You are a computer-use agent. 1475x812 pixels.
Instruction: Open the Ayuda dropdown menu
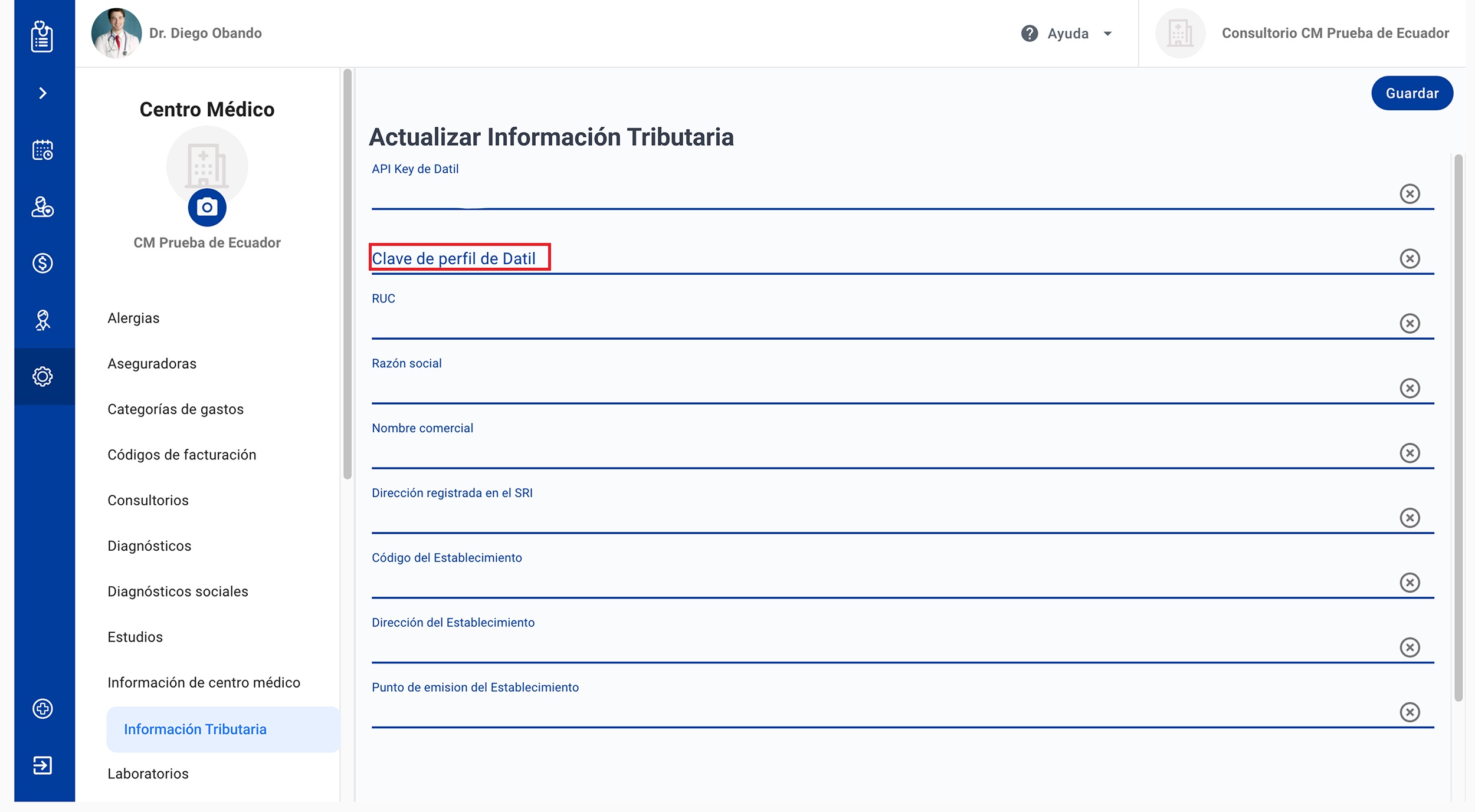1067,34
